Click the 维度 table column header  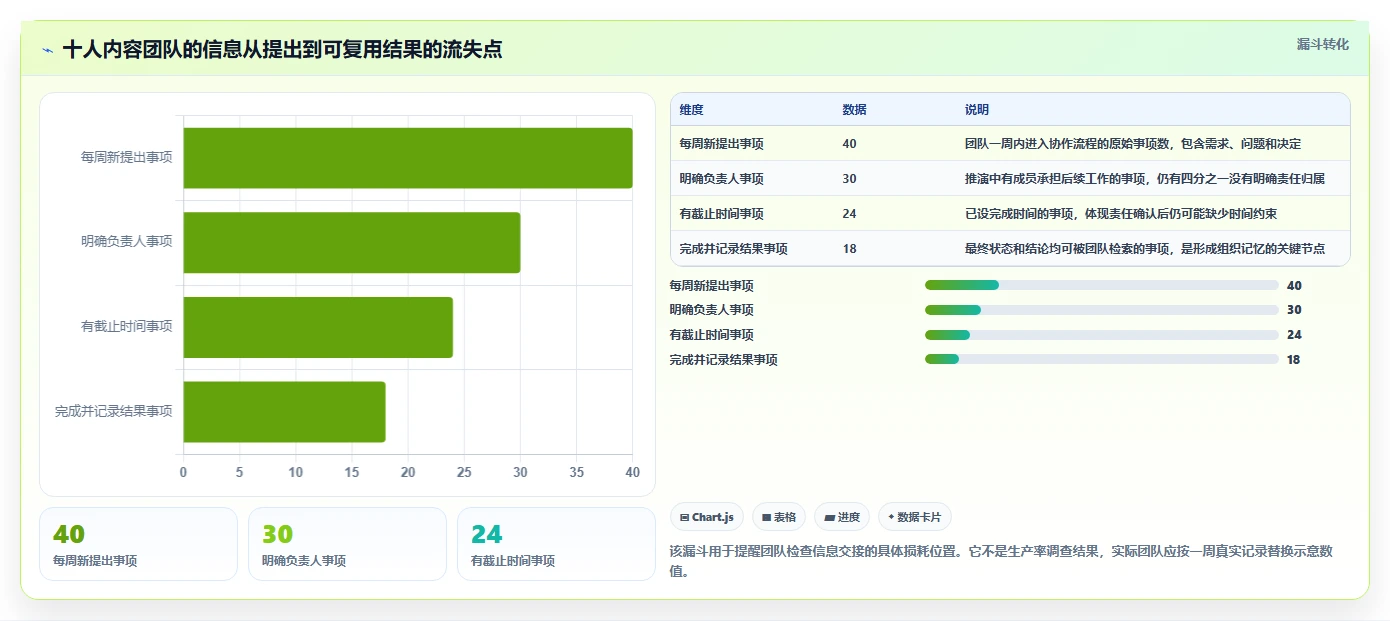click(692, 110)
